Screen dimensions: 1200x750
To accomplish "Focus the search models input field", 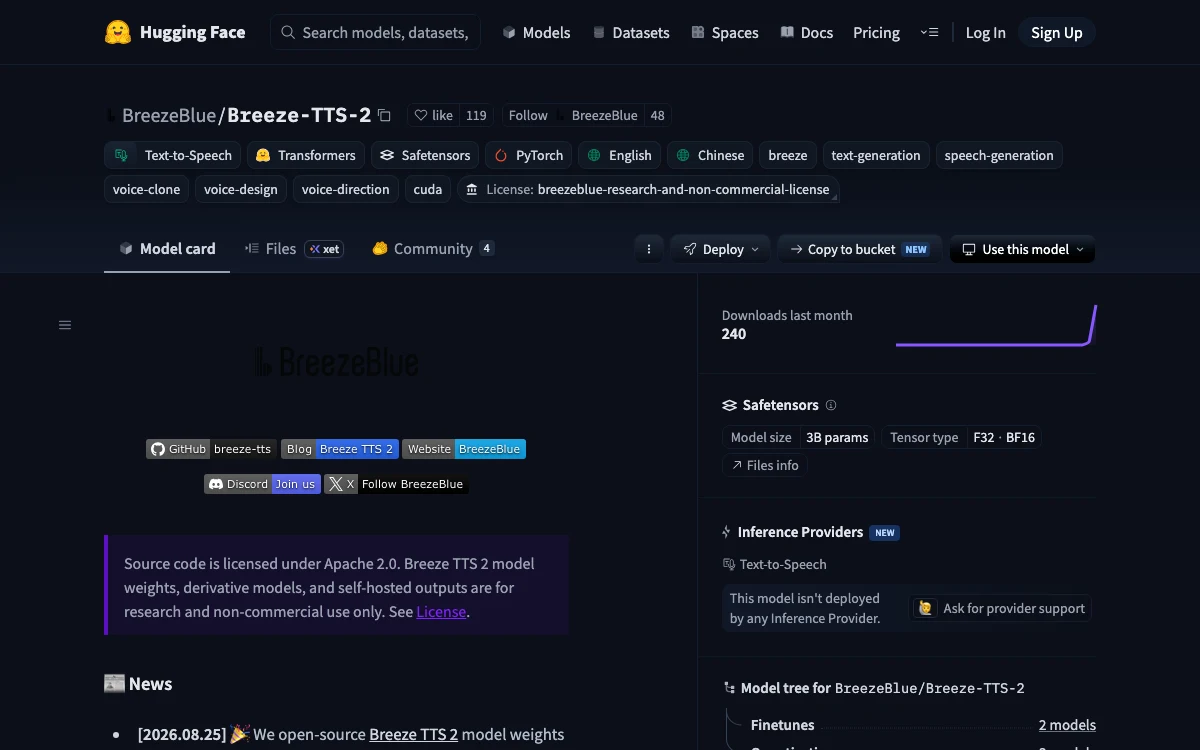I will click(376, 32).
